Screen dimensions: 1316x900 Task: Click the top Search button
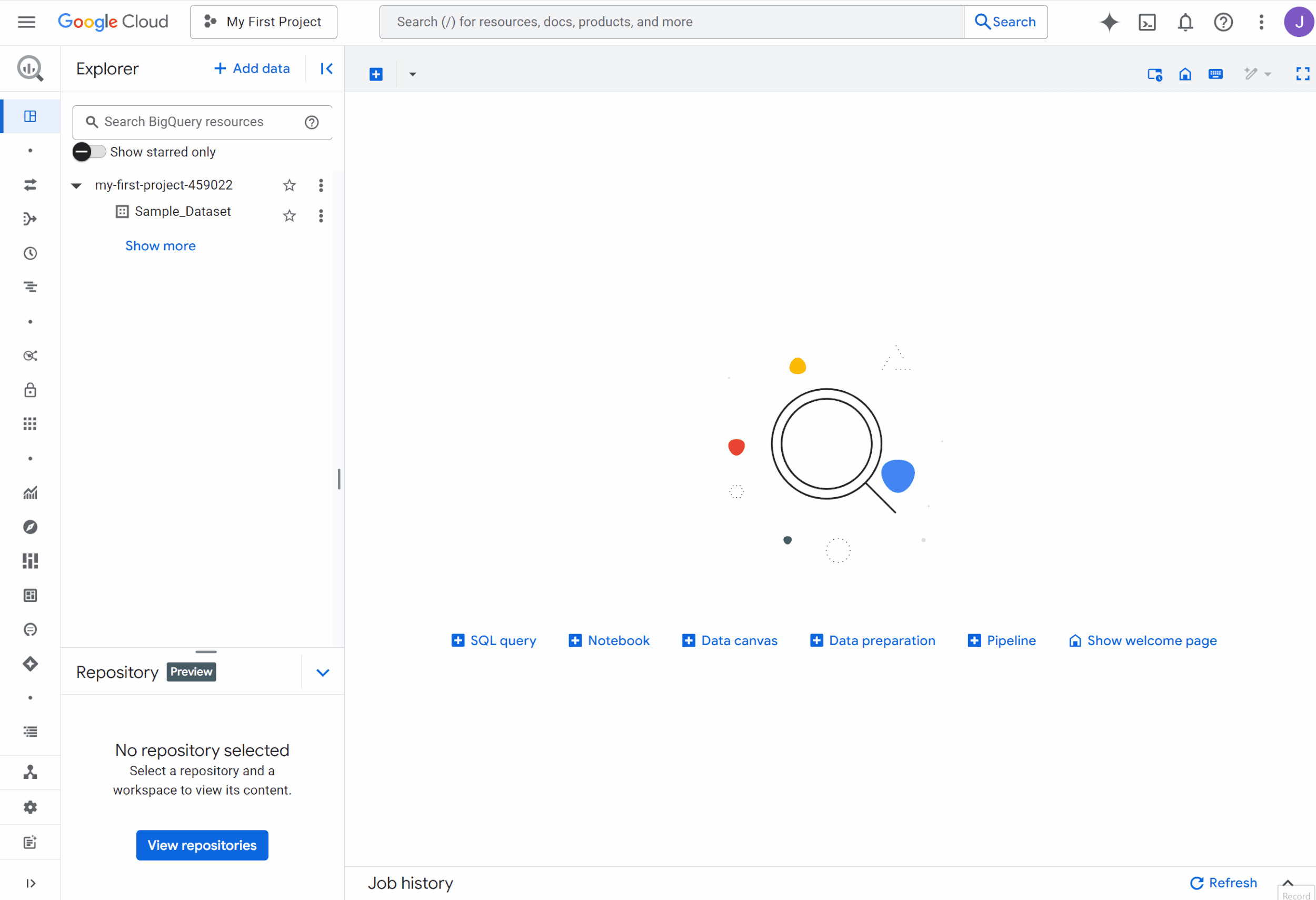tap(1005, 22)
